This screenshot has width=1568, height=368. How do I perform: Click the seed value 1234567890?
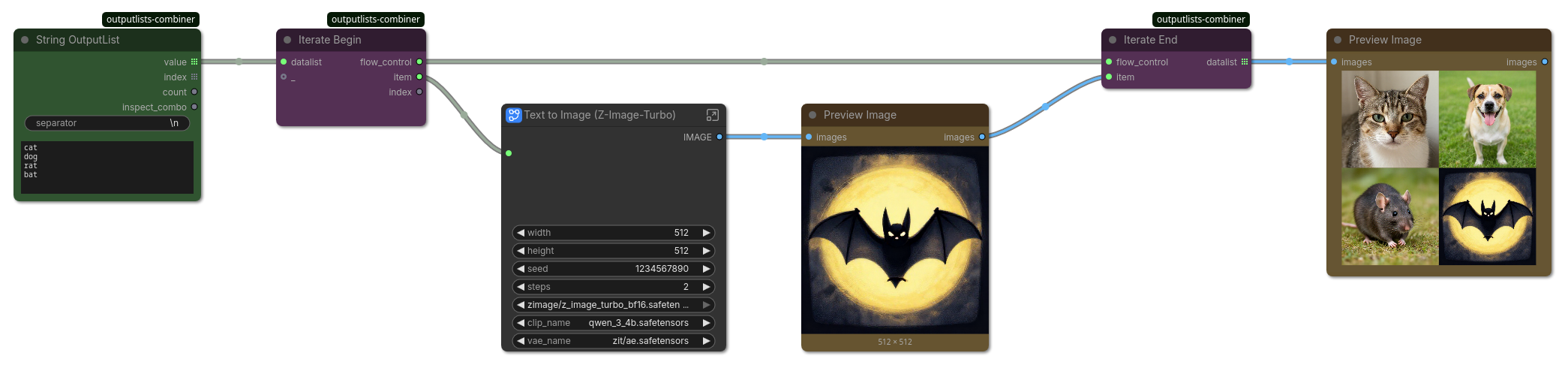pos(662,269)
